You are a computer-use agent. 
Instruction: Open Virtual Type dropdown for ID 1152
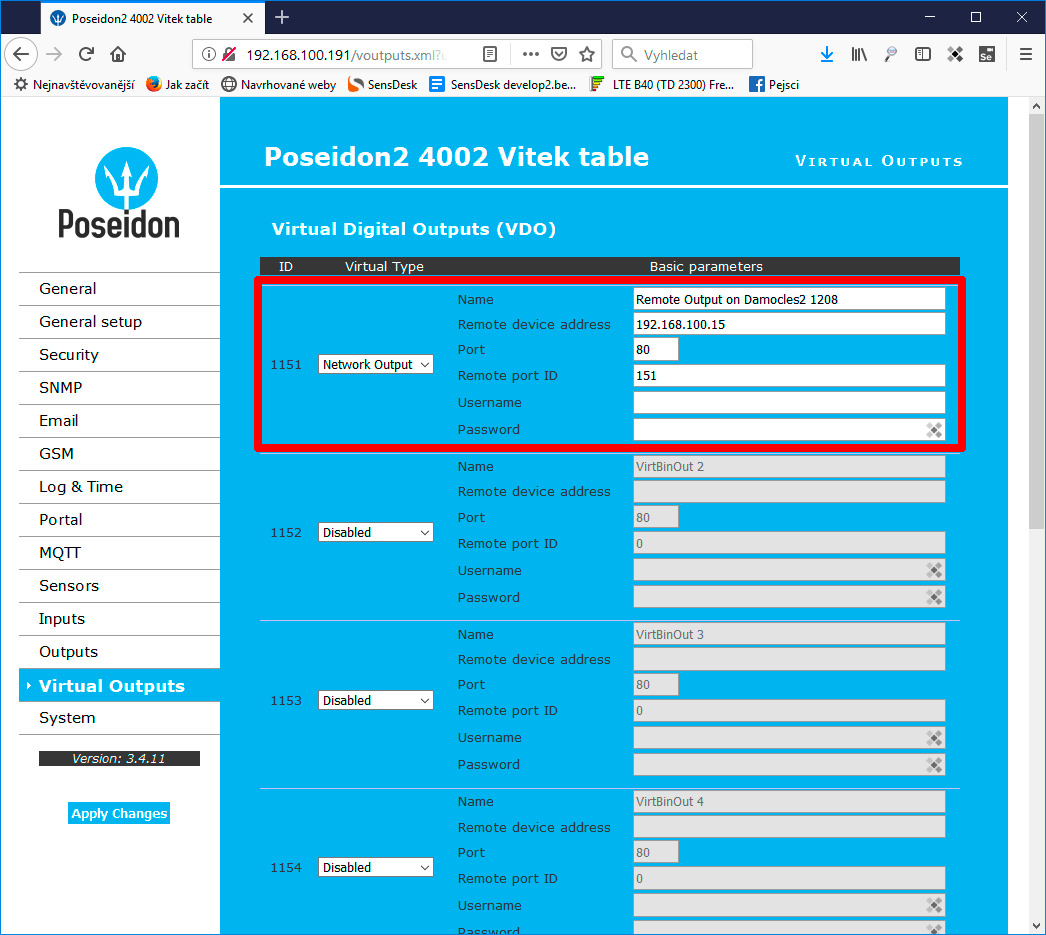(x=376, y=532)
